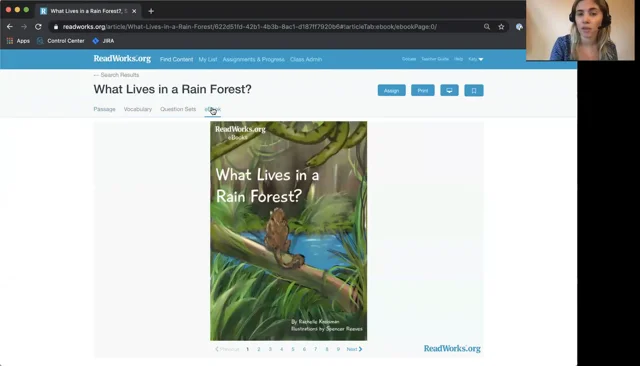Image resolution: width=640 pixels, height=366 pixels.
Task: Click the projector view icon button
Action: coord(449,91)
